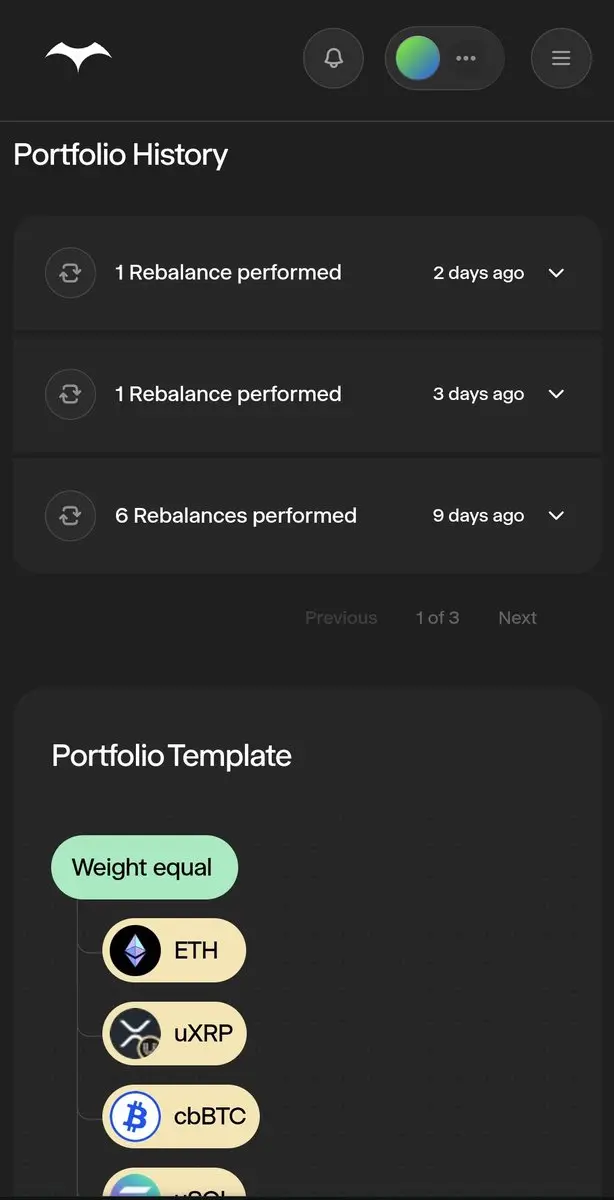
Task: Open the 6 Rebalances performed row
Action: point(236,516)
